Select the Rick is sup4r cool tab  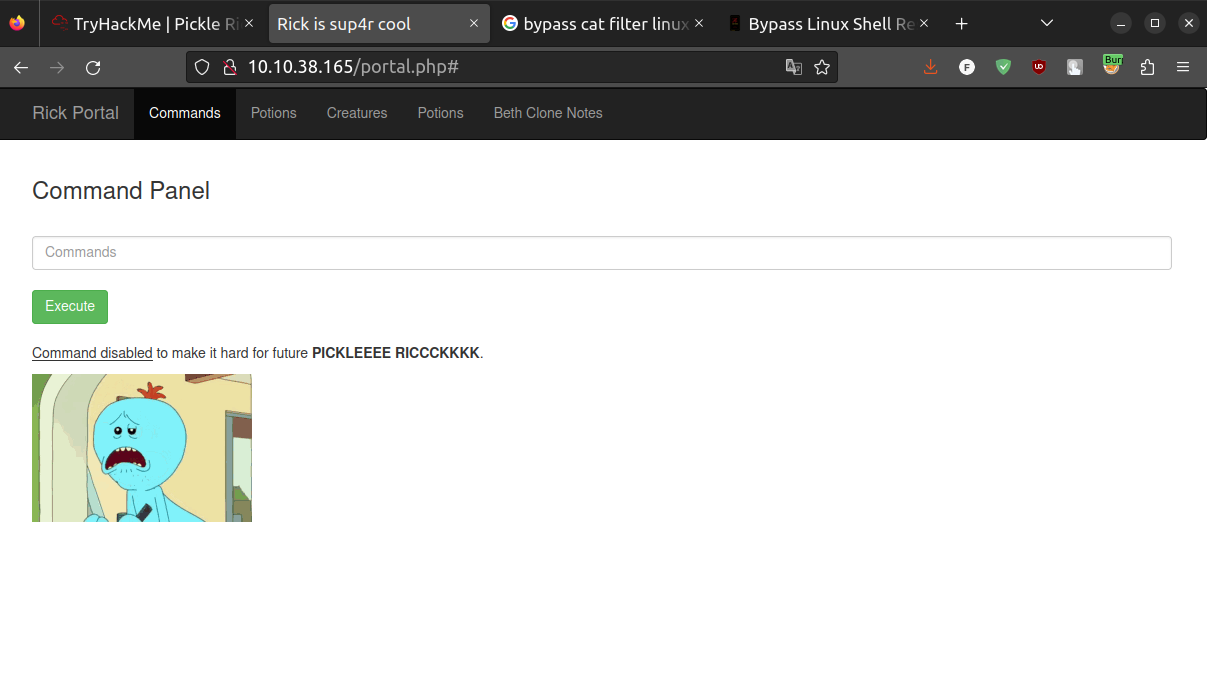pos(379,23)
